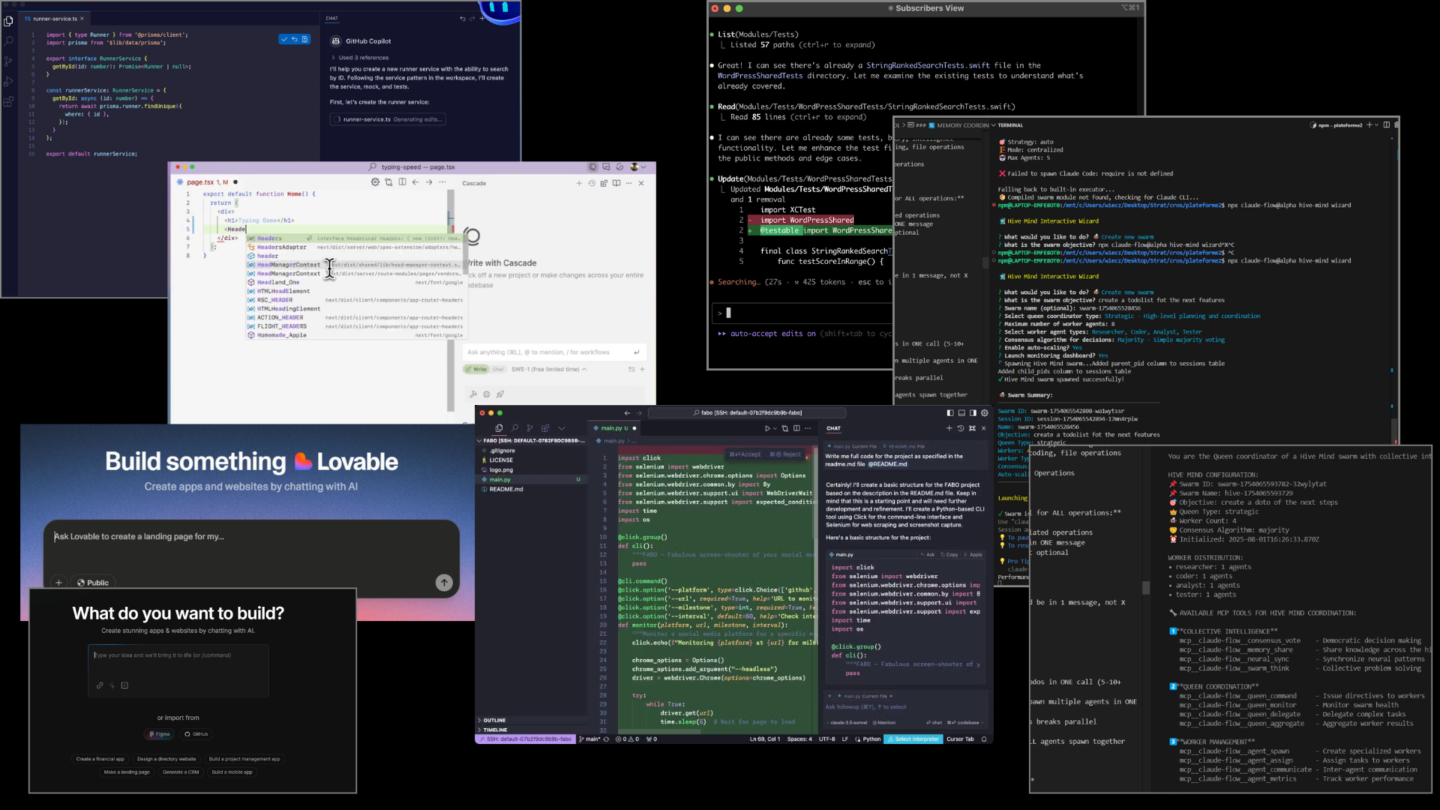Expand the OUTLINE section in the Cursor sidebar
Viewport: 1440px width, 810px height.
495,720
